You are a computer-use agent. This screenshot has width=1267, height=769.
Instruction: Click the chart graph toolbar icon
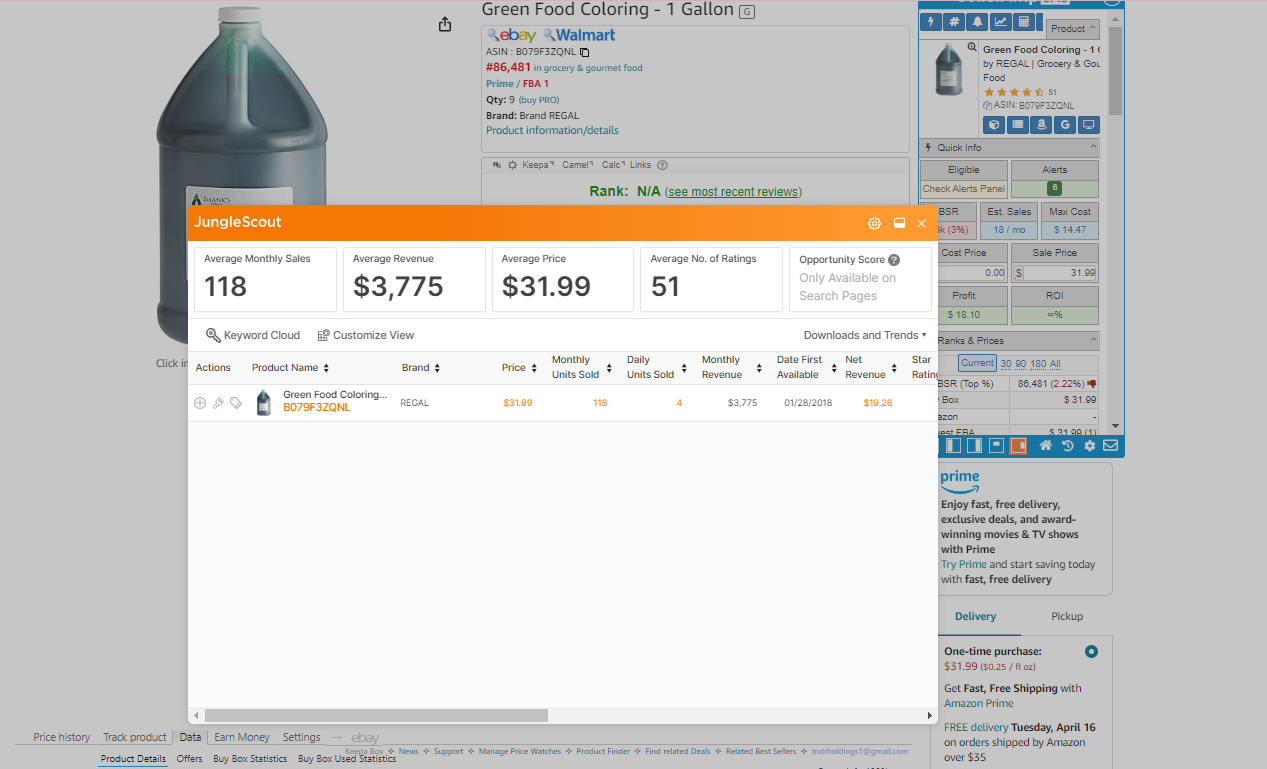coord(1000,23)
